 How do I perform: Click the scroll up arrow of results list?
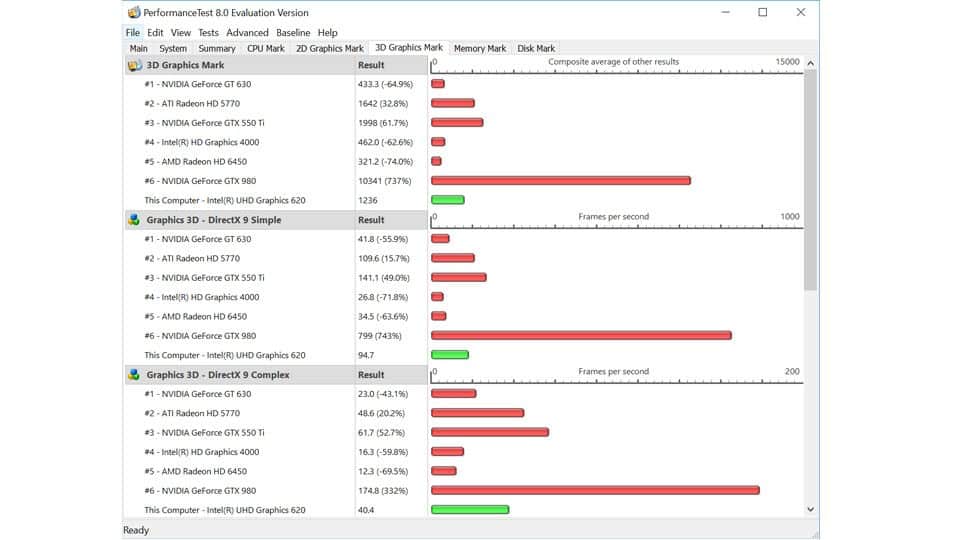tap(811, 63)
